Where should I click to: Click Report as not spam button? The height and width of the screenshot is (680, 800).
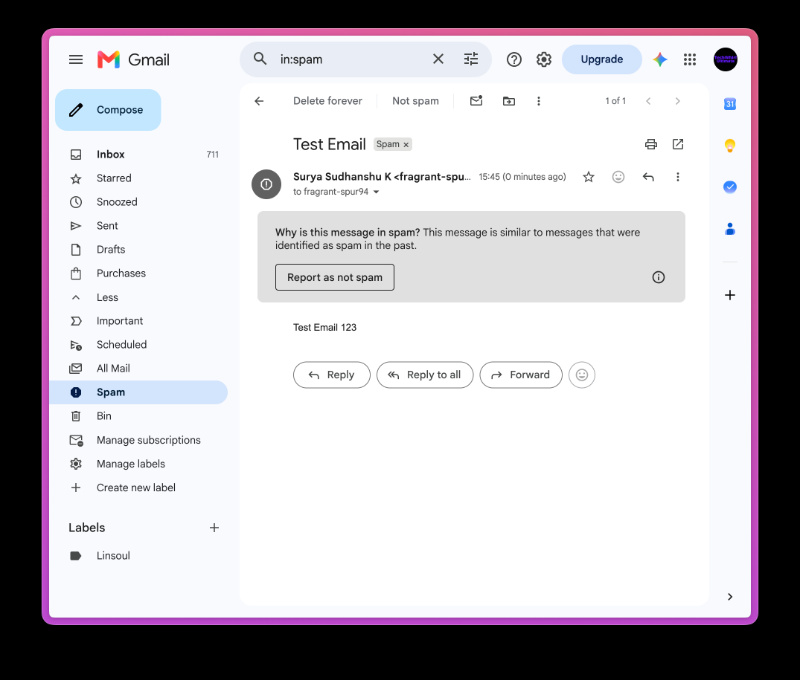pos(335,278)
